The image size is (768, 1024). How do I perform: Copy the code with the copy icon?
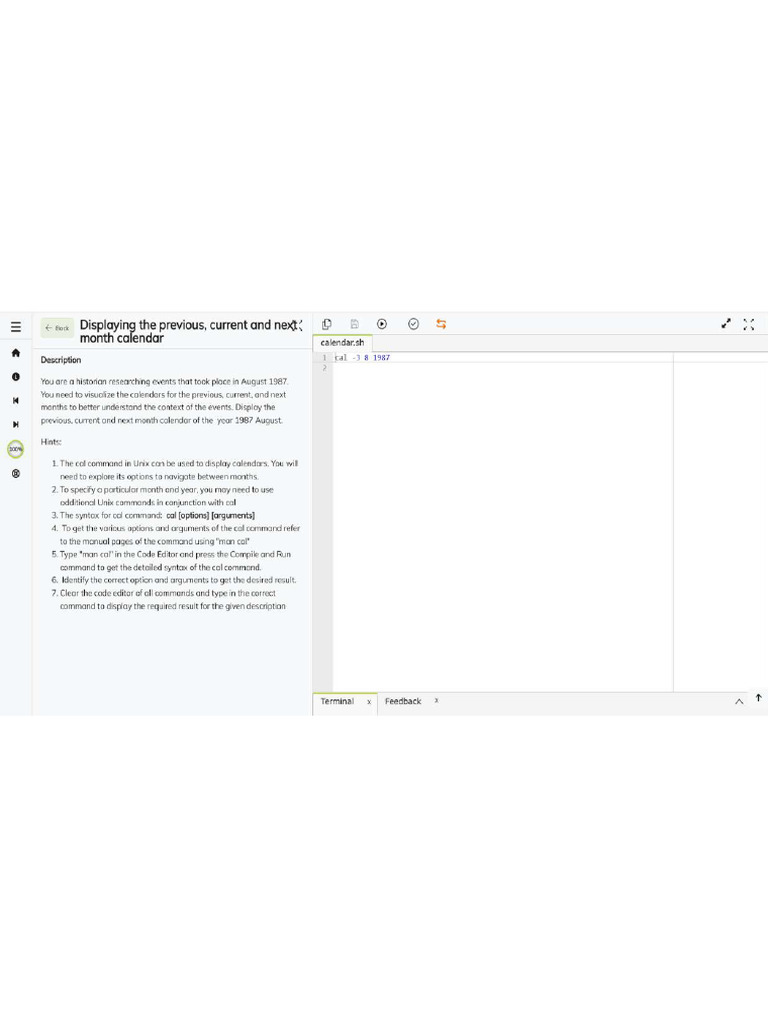[x=327, y=324]
